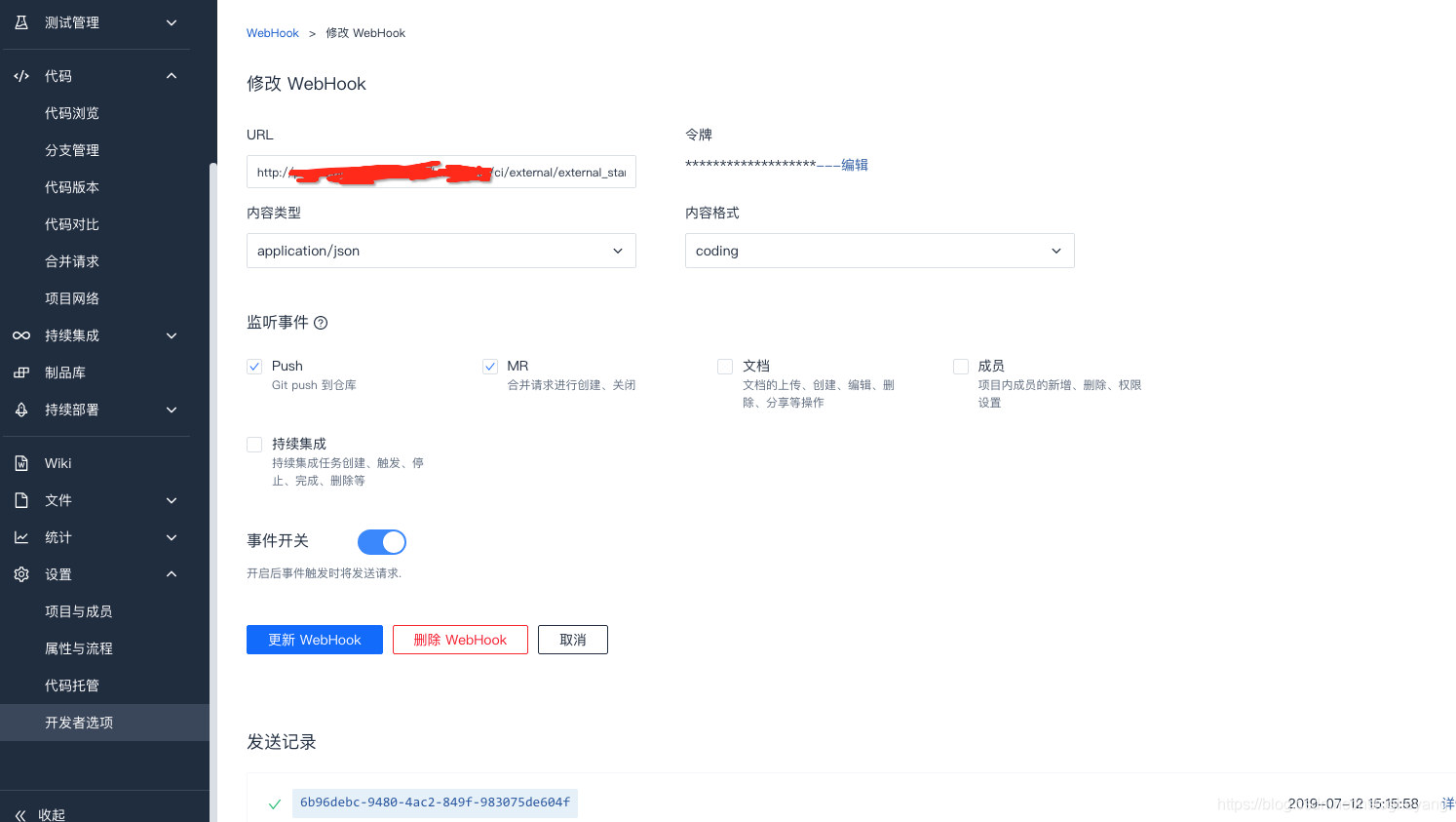Expand the 持续部署 chevron

point(172,410)
